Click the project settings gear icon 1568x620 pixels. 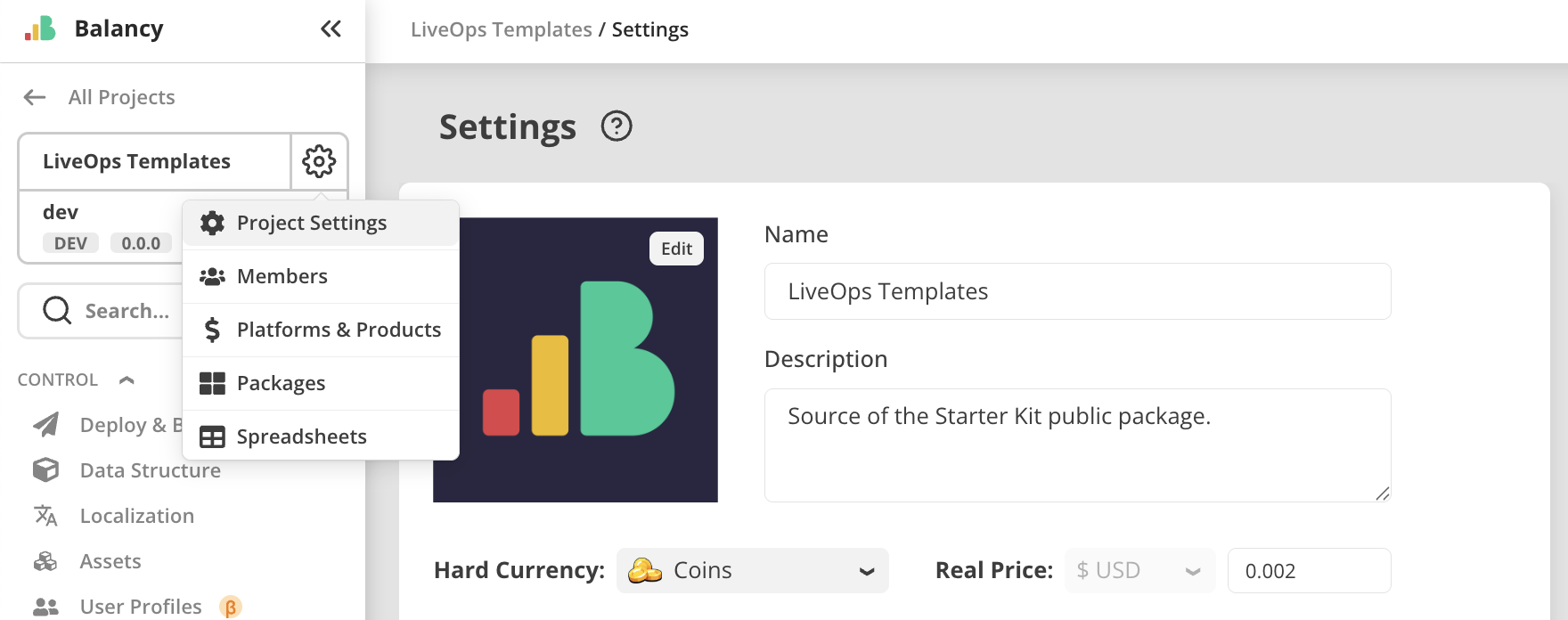click(x=319, y=161)
